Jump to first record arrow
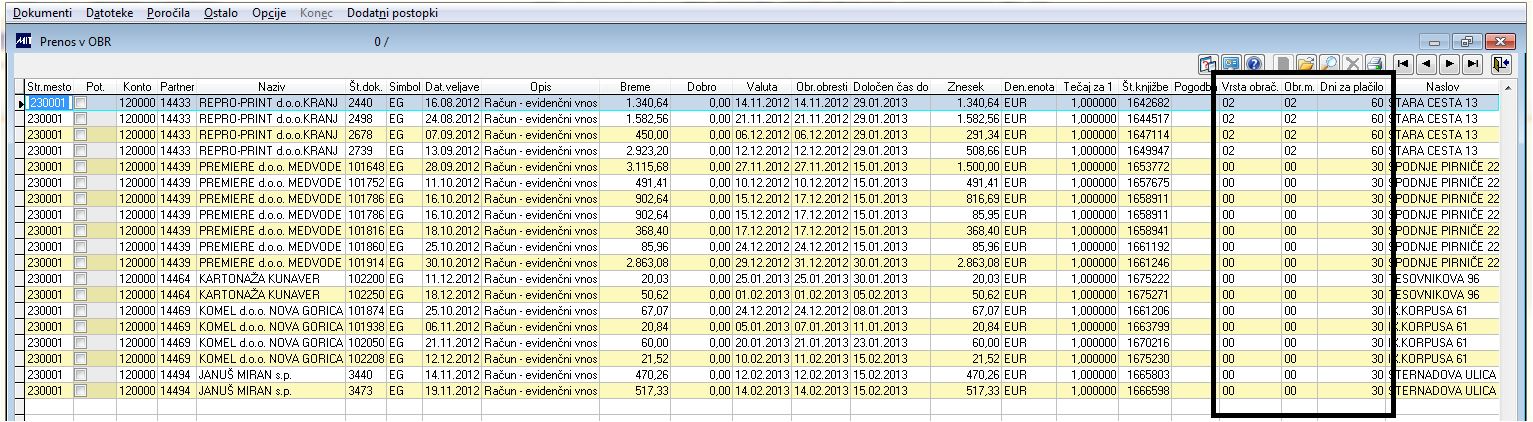The height and width of the screenshot is (422, 1533). [1403, 64]
